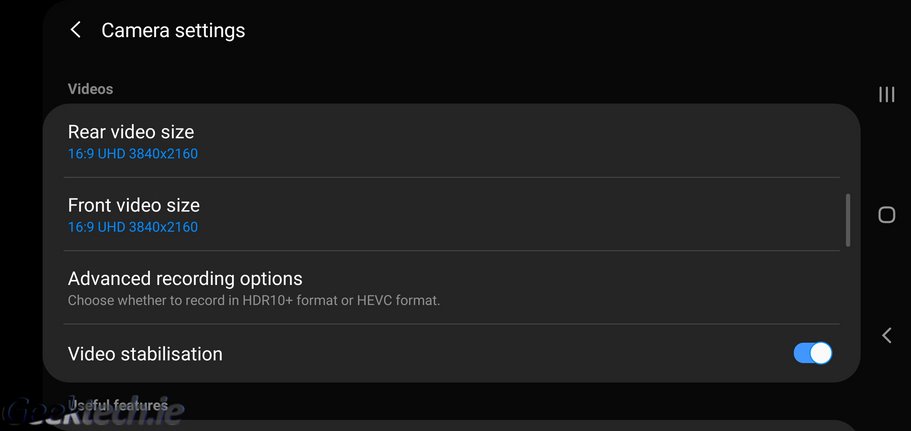This screenshot has height=431, width=911.
Task: Click the empty header area right of Camera settings
Action: pos(550,31)
